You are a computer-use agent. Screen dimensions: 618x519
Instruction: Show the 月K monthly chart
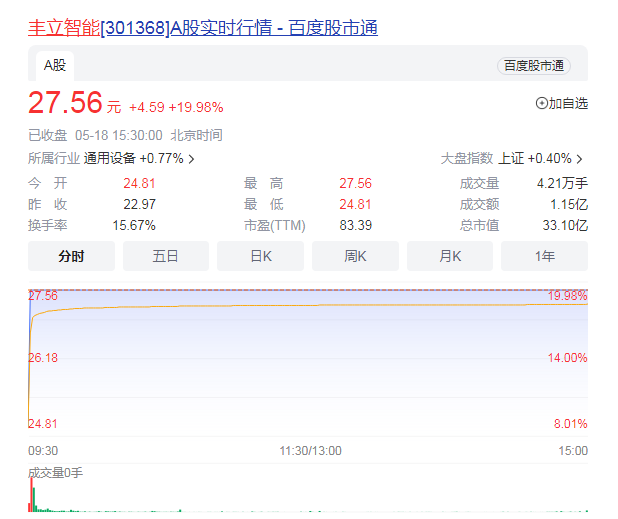449,256
